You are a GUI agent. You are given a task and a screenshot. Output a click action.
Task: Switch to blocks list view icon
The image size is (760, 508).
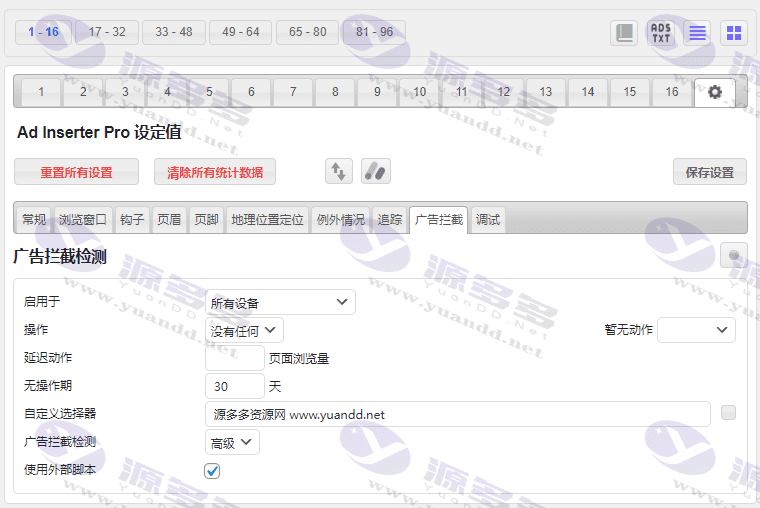point(697,33)
